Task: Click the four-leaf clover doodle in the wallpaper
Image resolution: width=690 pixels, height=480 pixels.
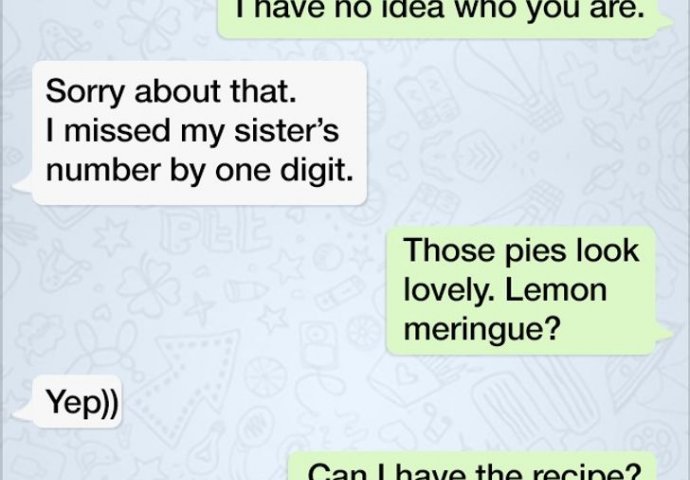Action: (150, 285)
